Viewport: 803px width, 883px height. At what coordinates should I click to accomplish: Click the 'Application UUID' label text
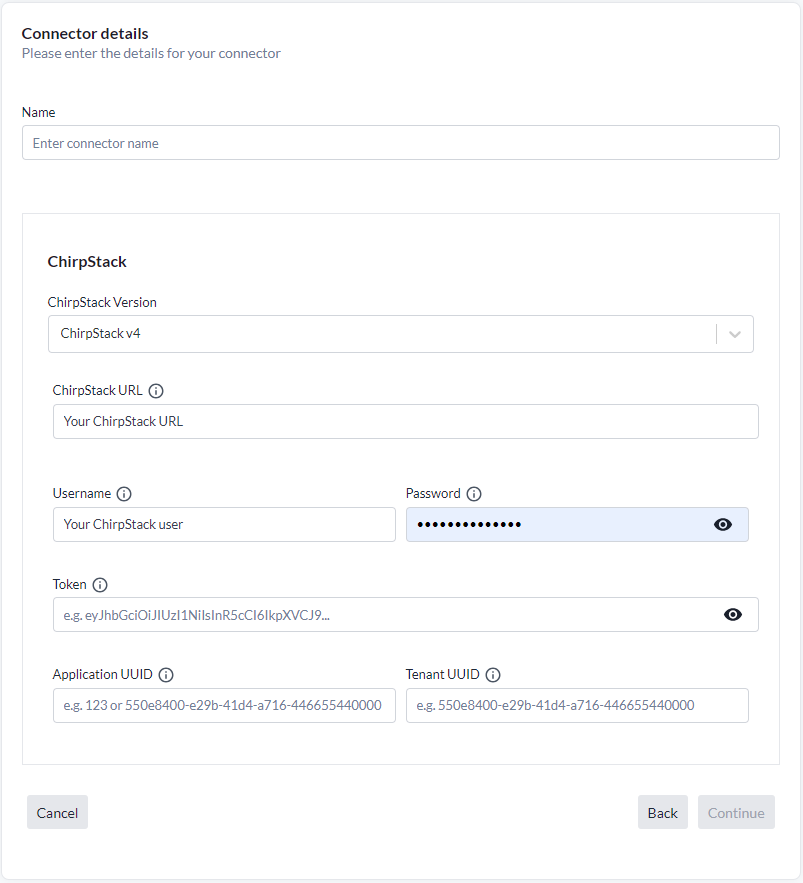tap(102, 674)
